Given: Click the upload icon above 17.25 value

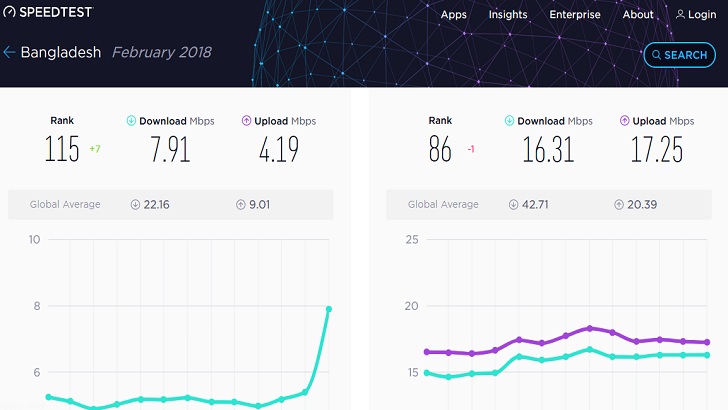Looking at the screenshot, I should [x=624, y=121].
